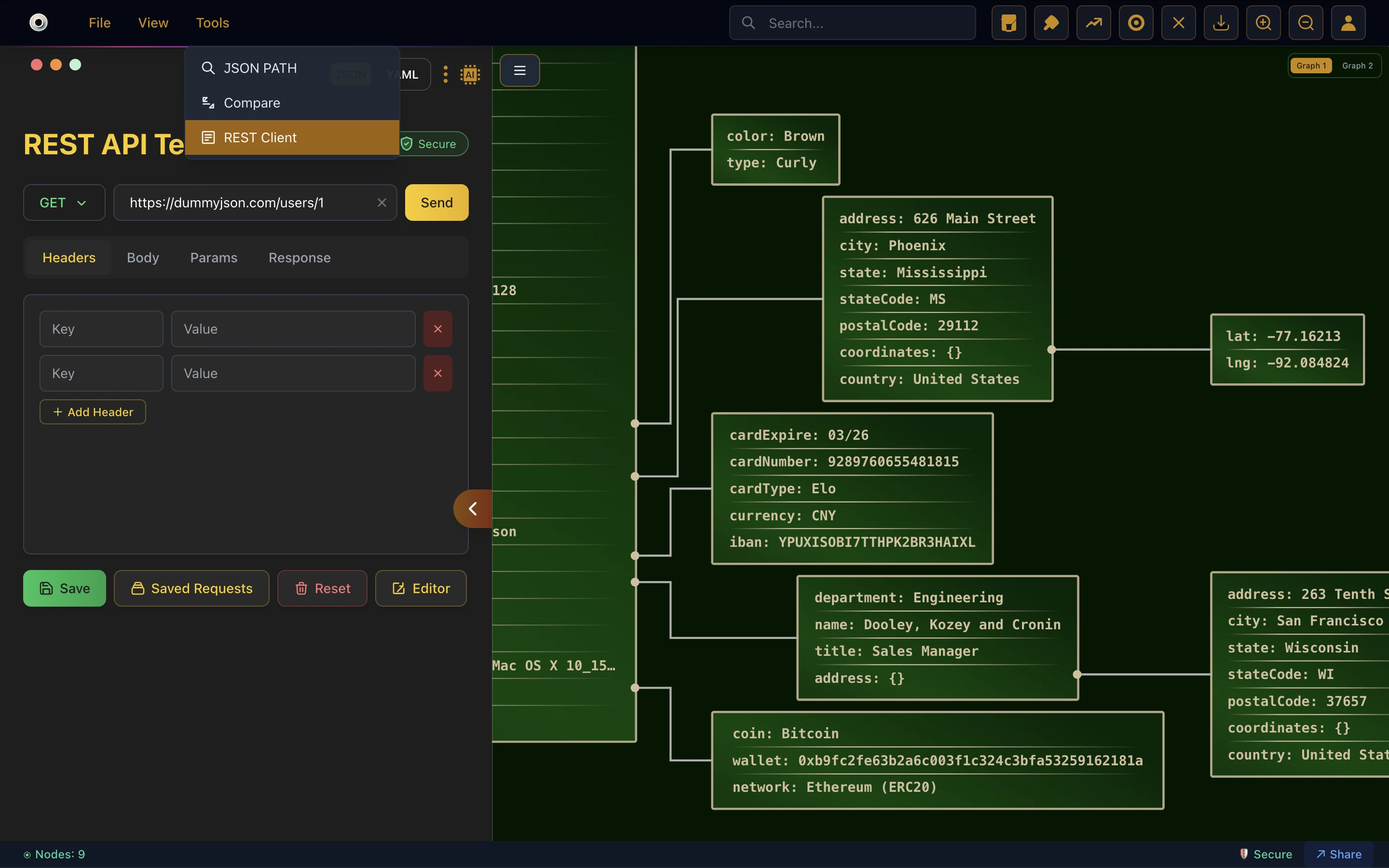Open Saved Requests
The height and width of the screenshot is (868, 1389).
(191, 588)
